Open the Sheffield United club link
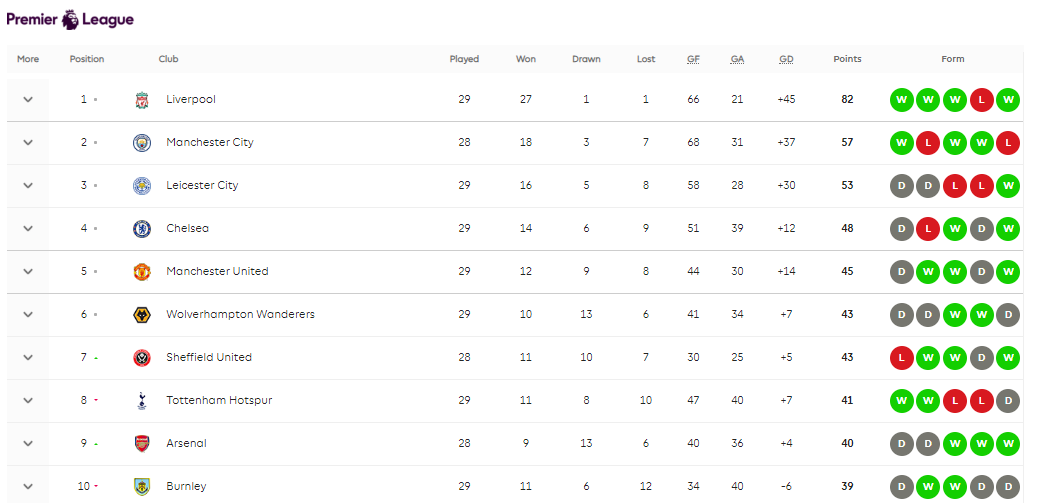Viewport: 1045px width, 503px height. 209,357
